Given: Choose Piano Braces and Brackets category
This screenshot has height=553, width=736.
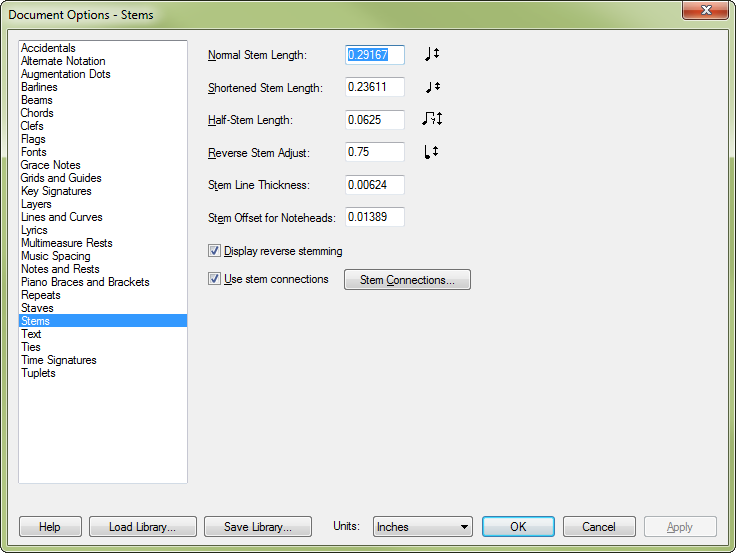Looking at the screenshot, I should (x=85, y=282).
